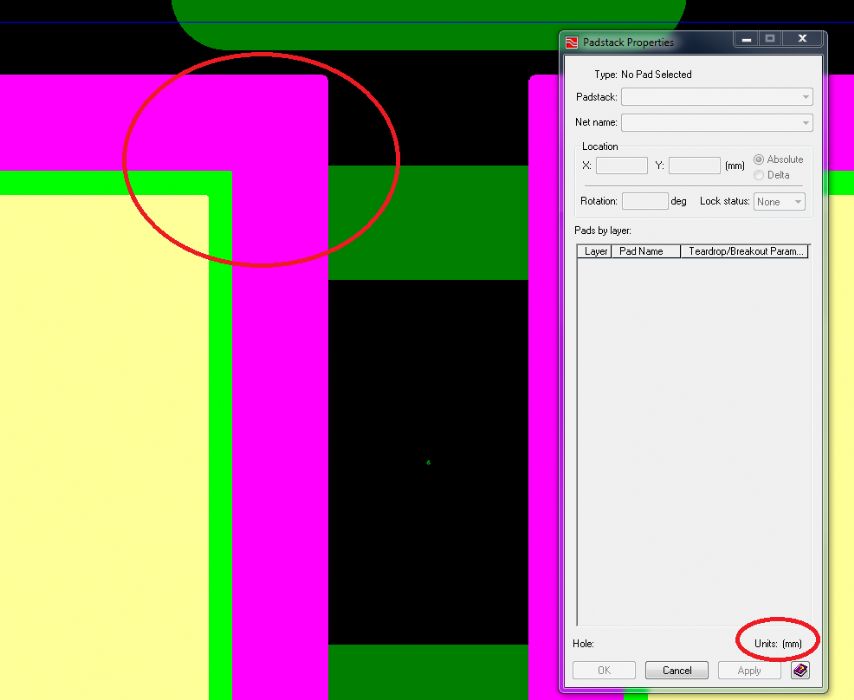Select the Absolute radio button
Screen dimensions: 854x700
coord(759,160)
